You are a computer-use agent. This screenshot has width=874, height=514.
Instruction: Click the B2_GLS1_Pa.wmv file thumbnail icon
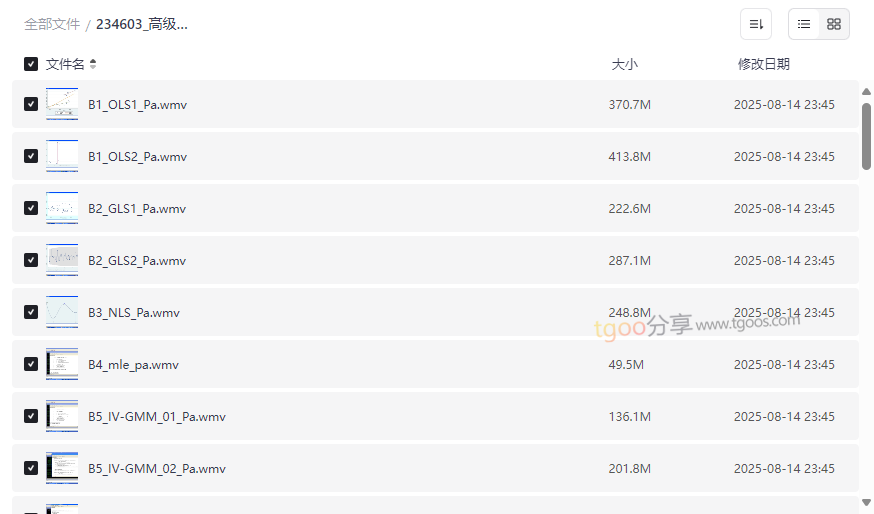coord(62,208)
